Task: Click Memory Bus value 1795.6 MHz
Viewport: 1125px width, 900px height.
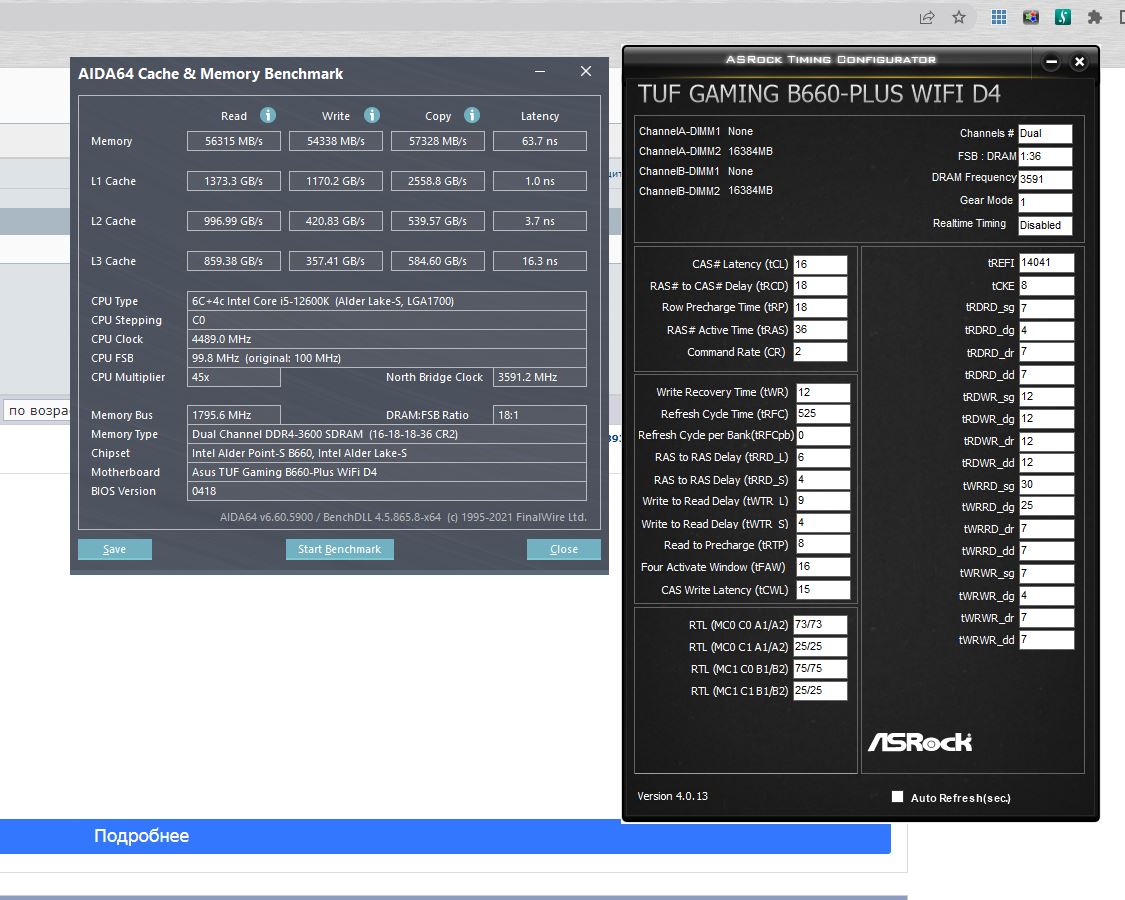Action: 234,415
